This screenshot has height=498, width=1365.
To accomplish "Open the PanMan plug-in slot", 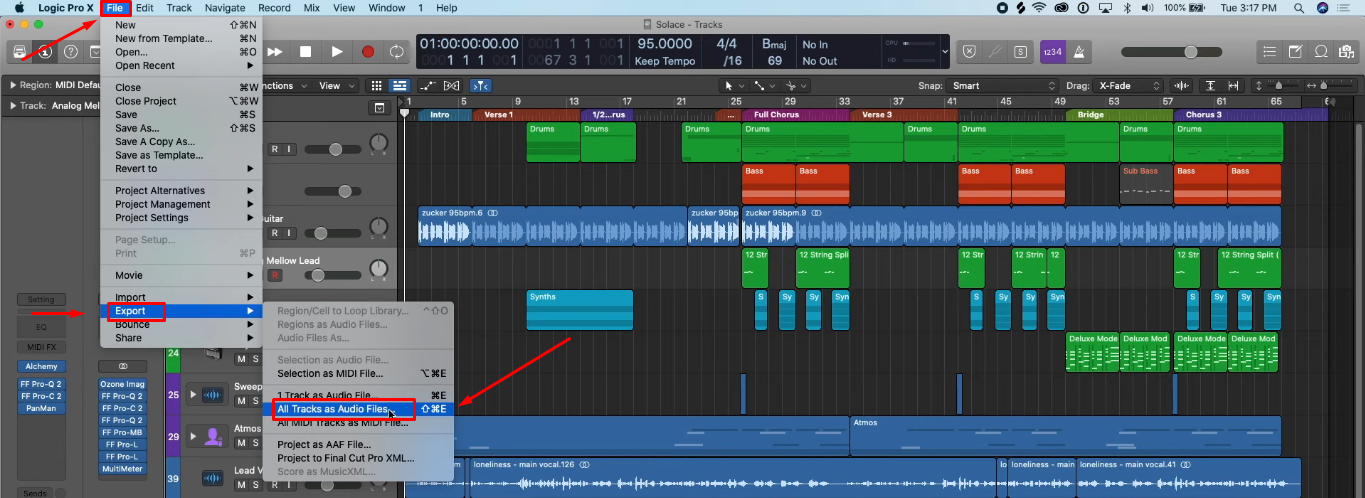I will pos(41,408).
